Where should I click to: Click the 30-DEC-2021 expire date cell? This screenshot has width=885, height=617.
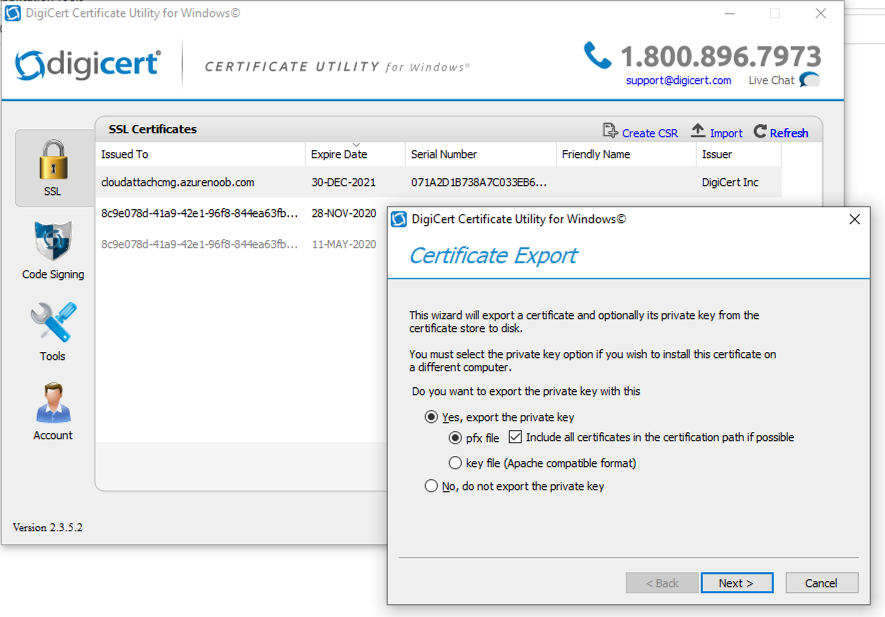[343, 182]
